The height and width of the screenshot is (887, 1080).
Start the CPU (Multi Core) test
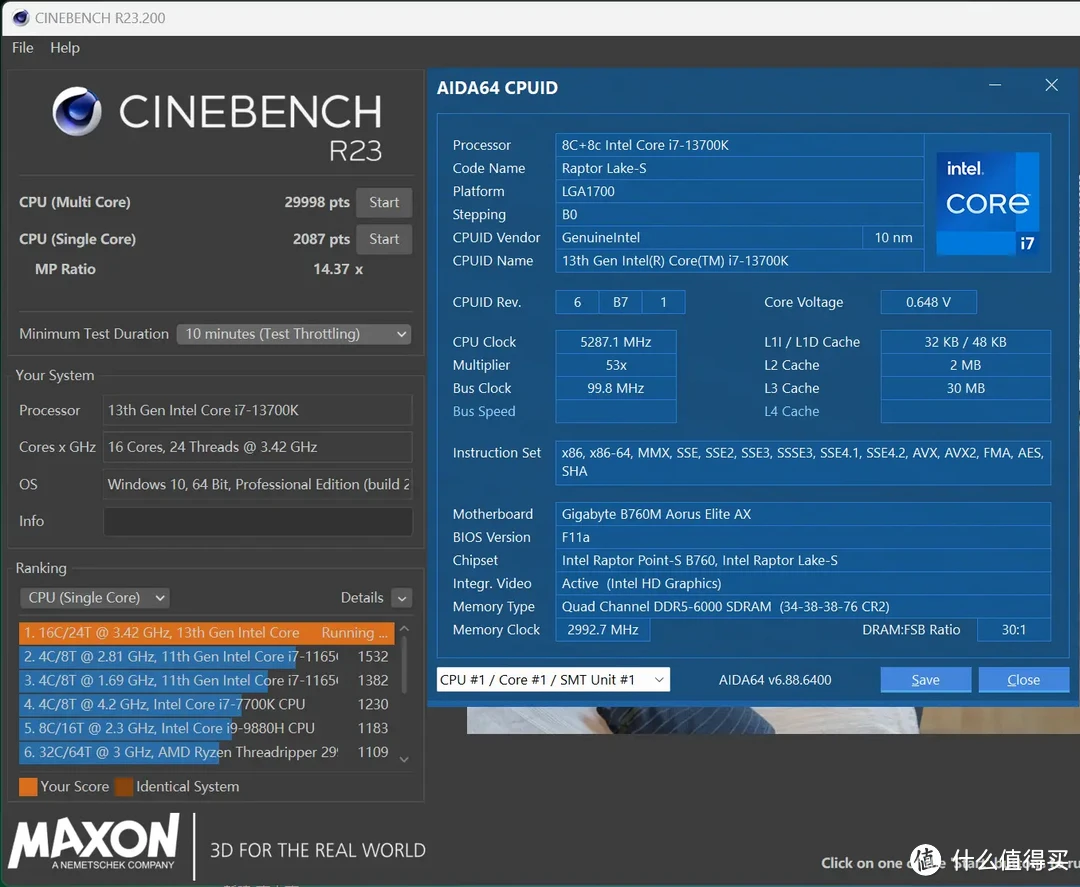click(384, 202)
